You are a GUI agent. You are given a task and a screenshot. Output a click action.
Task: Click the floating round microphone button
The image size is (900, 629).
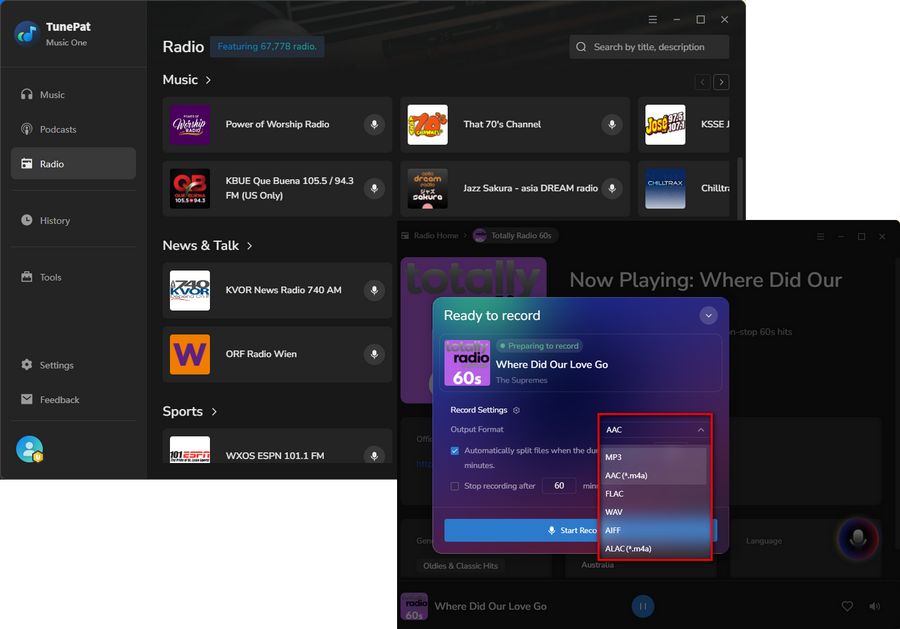point(858,538)
